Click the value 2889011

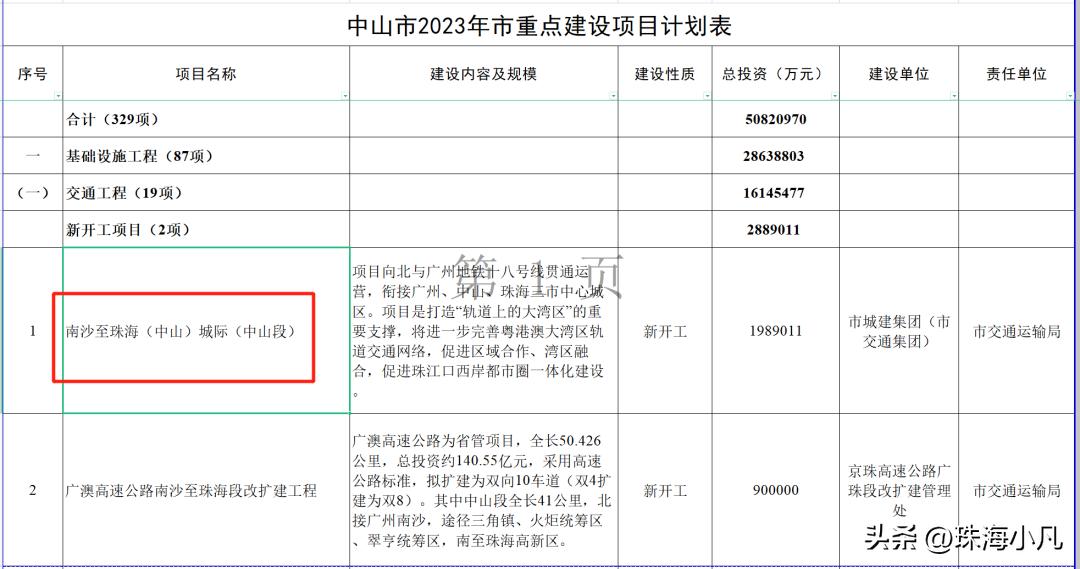click(775, 229)
